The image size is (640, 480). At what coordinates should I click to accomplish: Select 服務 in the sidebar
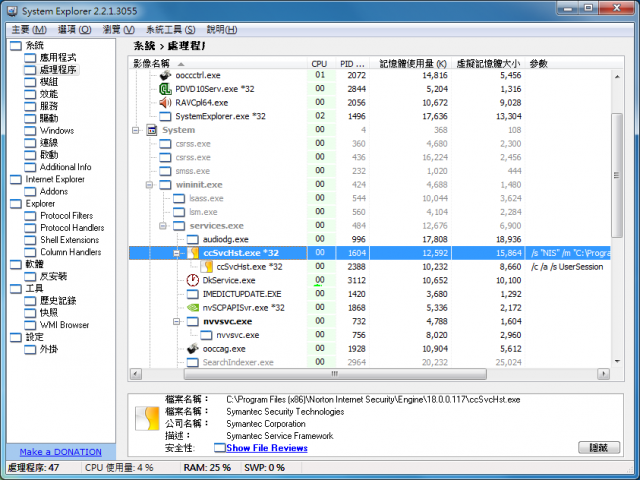click(x=49, y=106)
